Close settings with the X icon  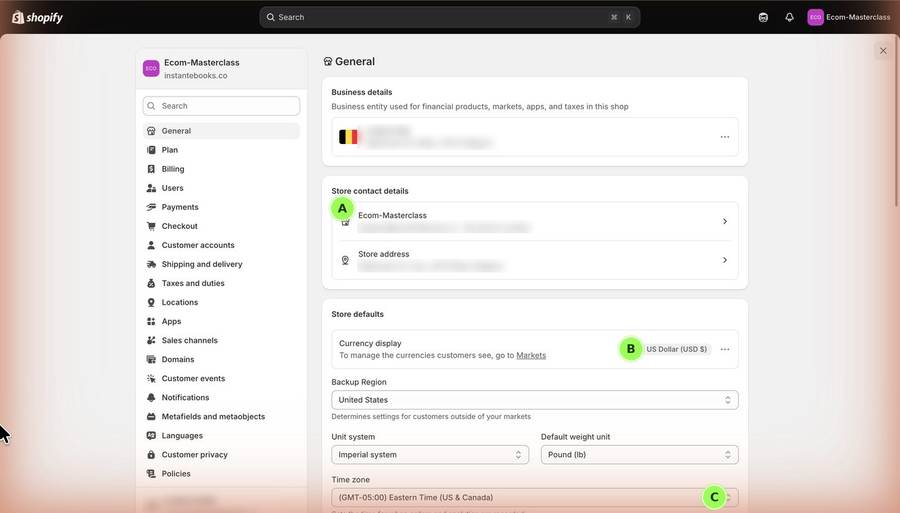[883, 50]
